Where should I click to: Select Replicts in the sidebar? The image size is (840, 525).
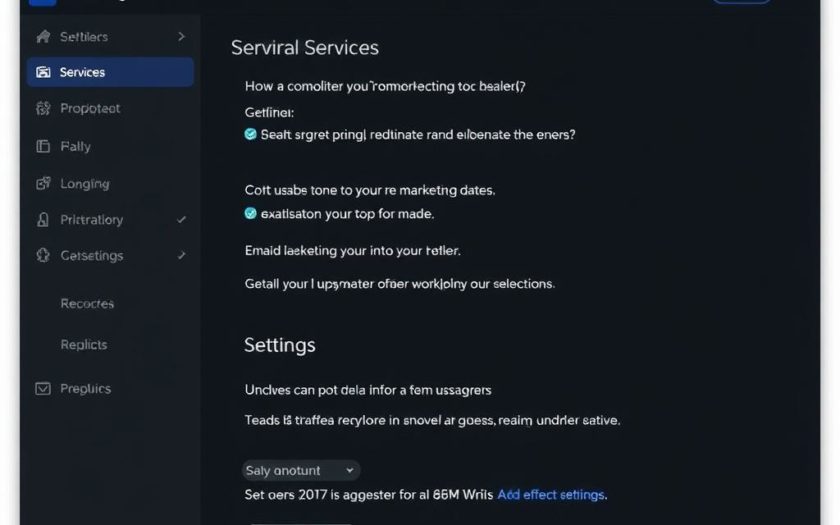[x=84, y=345]
